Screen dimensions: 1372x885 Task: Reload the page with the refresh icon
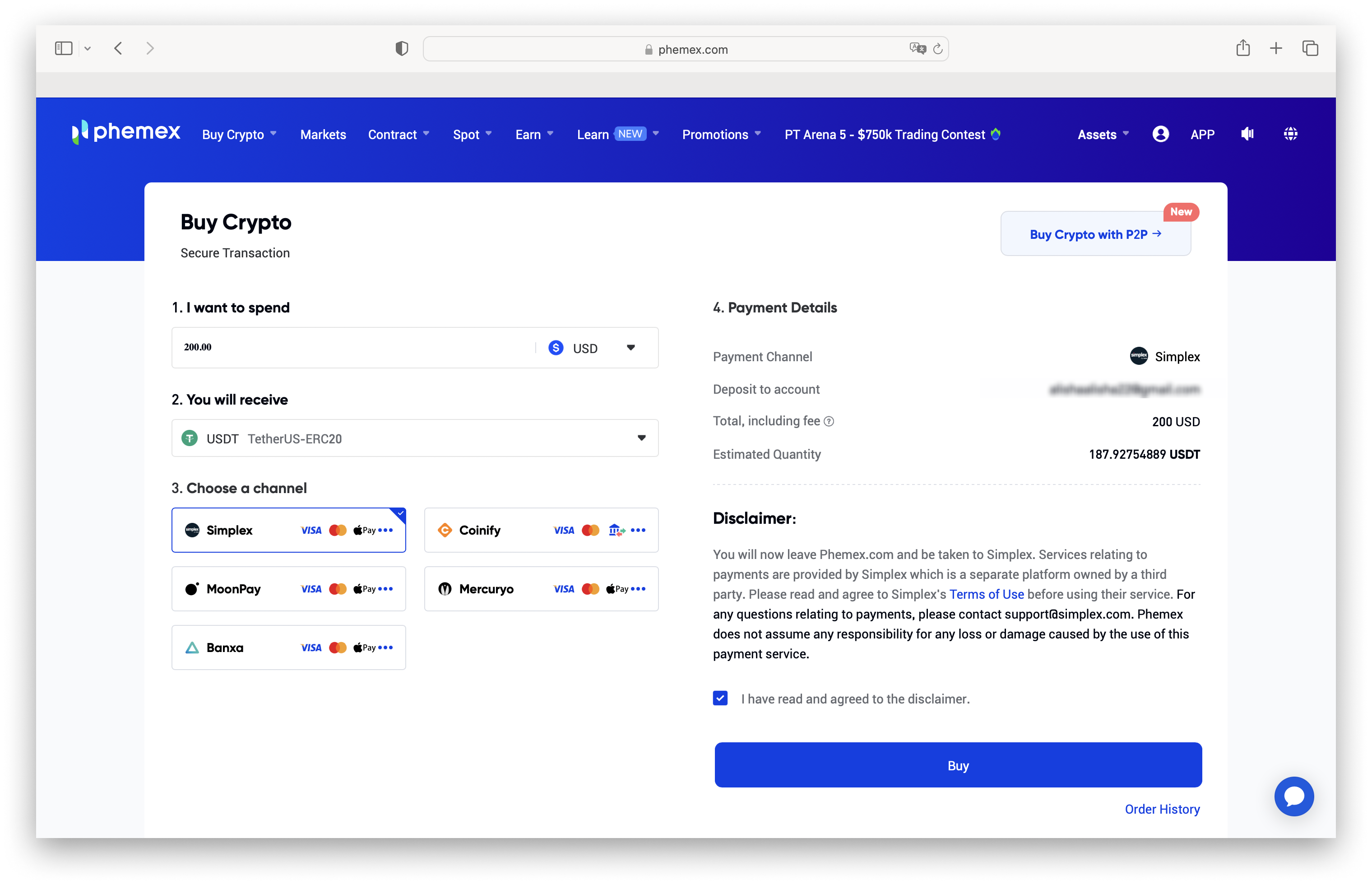pyautogui.click(x=938, y=49)
